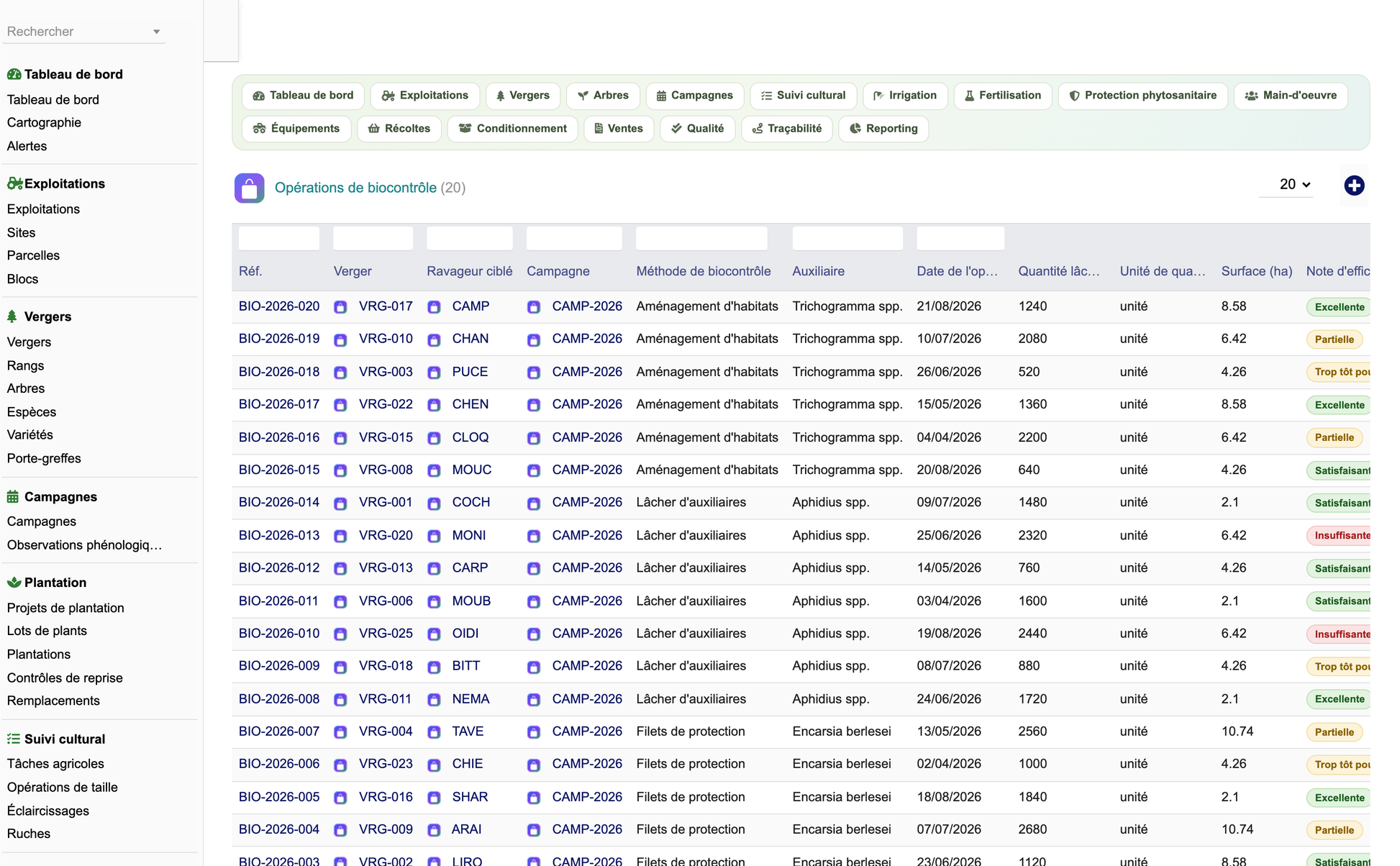Open the Ruches sidebar link
This screenshot has width=1400, height=866.
point(29,834)
